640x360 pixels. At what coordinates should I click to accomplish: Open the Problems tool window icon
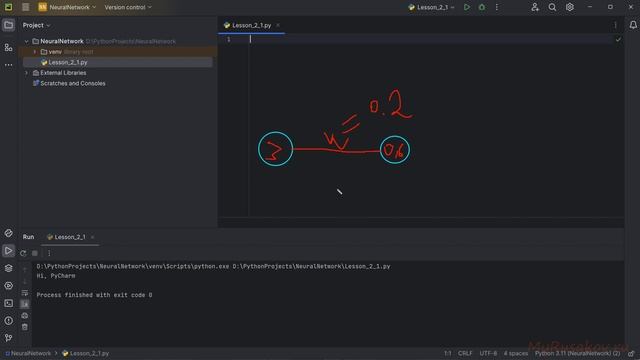(x=8, y=321)
